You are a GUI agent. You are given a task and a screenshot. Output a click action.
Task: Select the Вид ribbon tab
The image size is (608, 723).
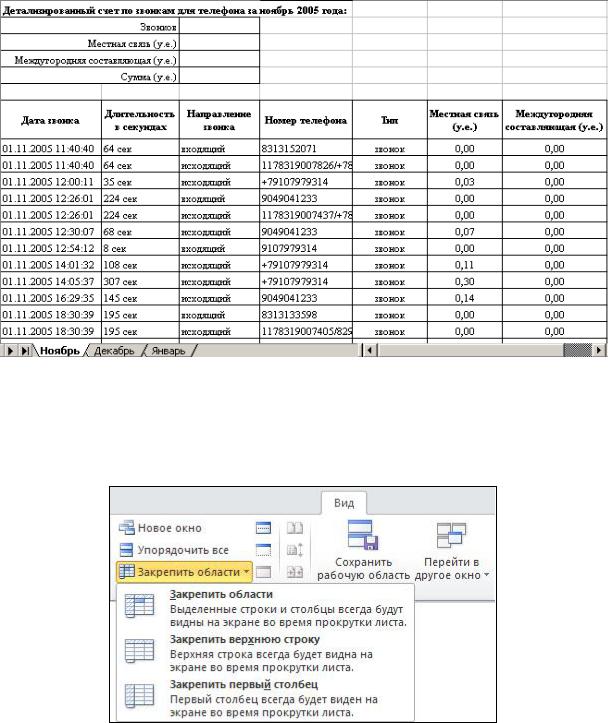pos(344,503)
